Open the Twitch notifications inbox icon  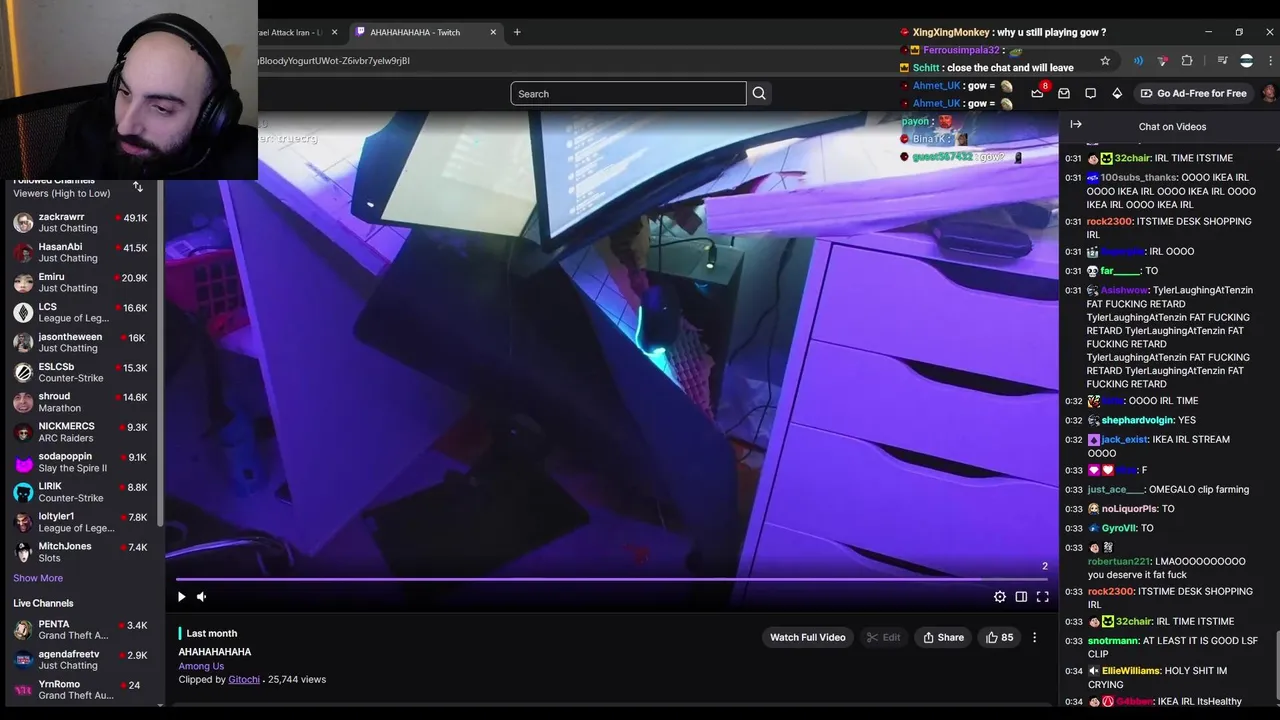point(1064,93)
